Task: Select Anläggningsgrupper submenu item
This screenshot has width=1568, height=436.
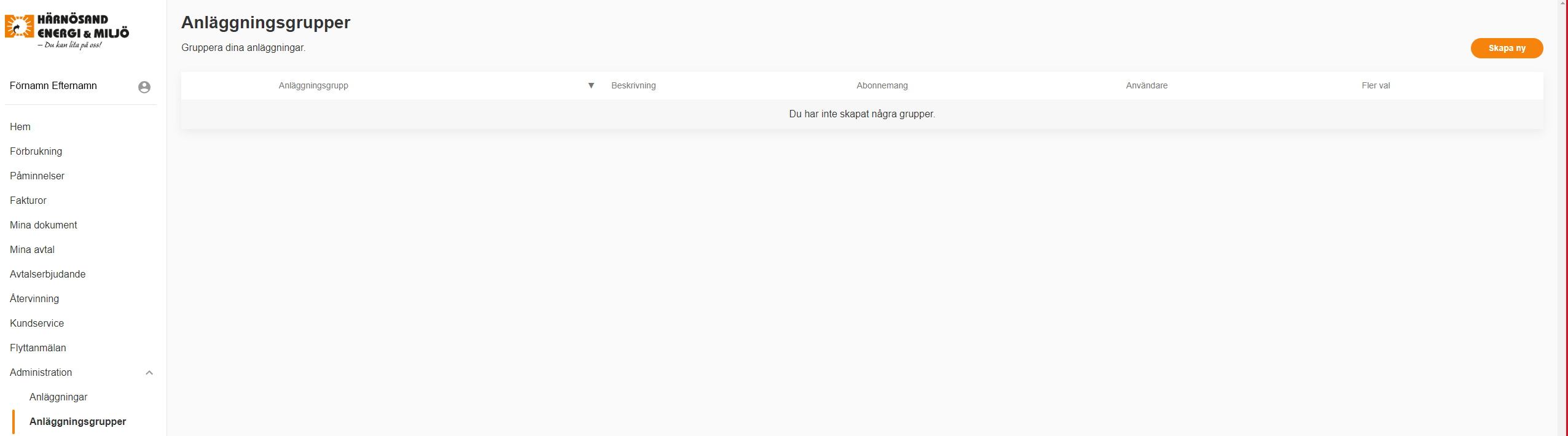Action: click(77, 421)
